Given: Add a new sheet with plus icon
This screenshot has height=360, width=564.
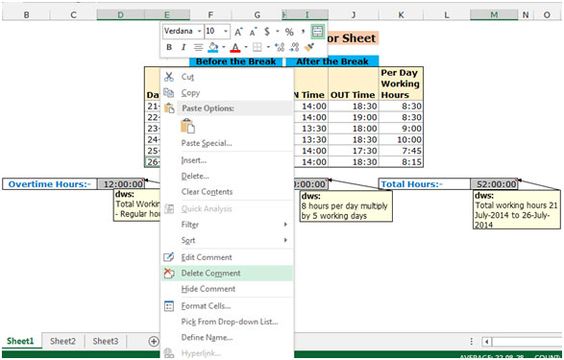Looking at the screenshot, I should pyautogui.click(x=154, y=341).
